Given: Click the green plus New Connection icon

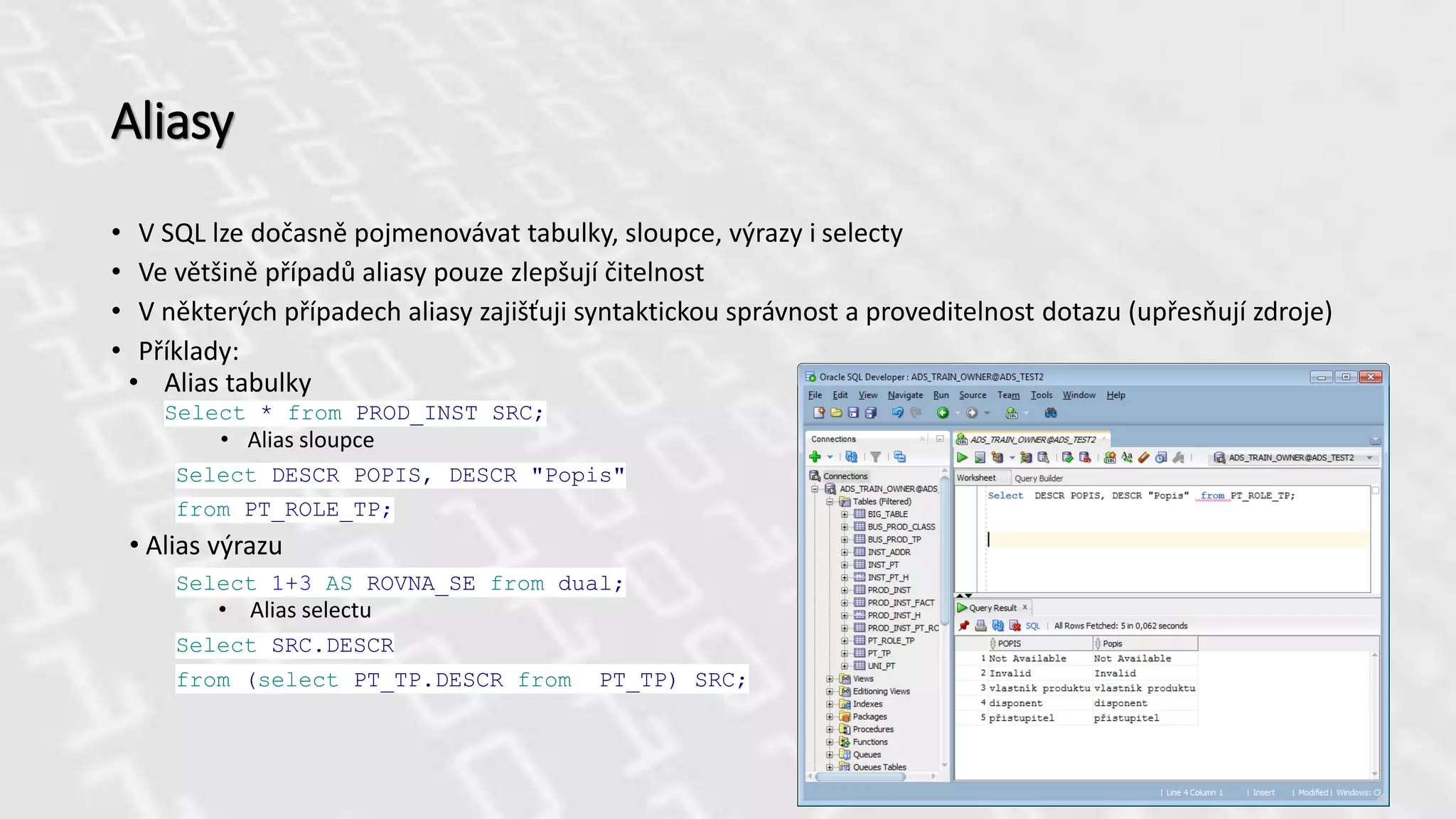Looking at the screenshot, I should 815,457.
